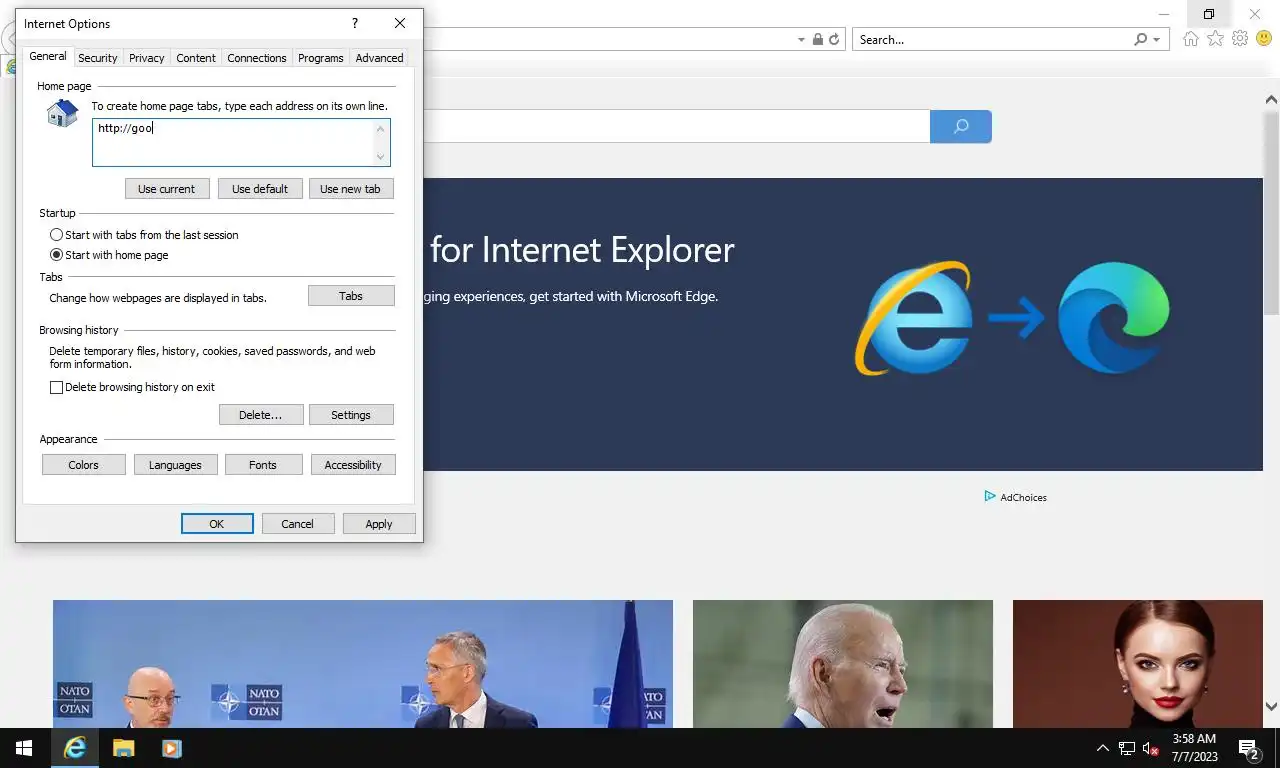
Task: Open the Fonts button
Action: pyautogui.click(x=263, y=465)
